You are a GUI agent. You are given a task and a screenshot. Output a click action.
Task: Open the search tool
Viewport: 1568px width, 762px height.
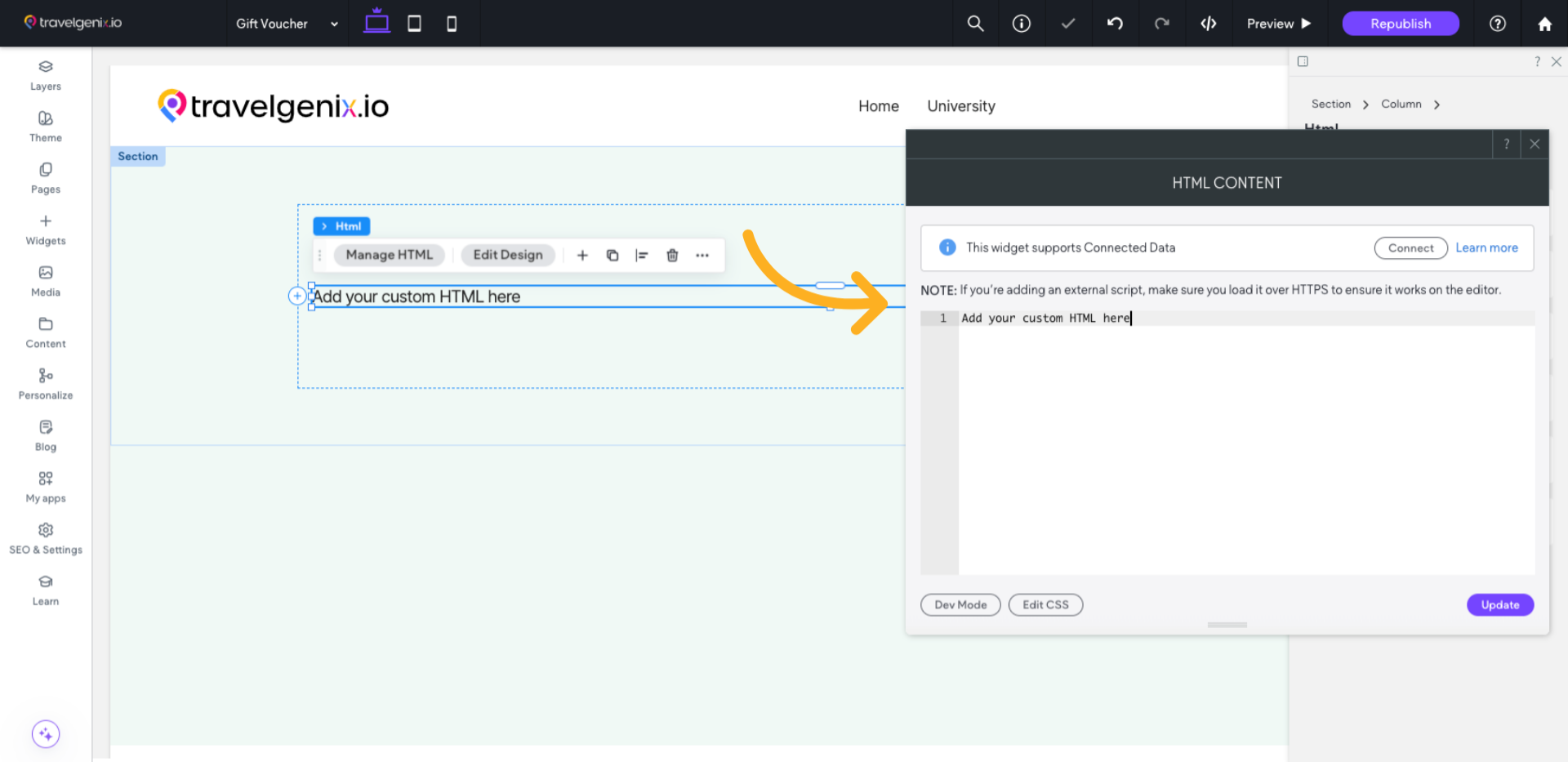[x=974, y=23]
